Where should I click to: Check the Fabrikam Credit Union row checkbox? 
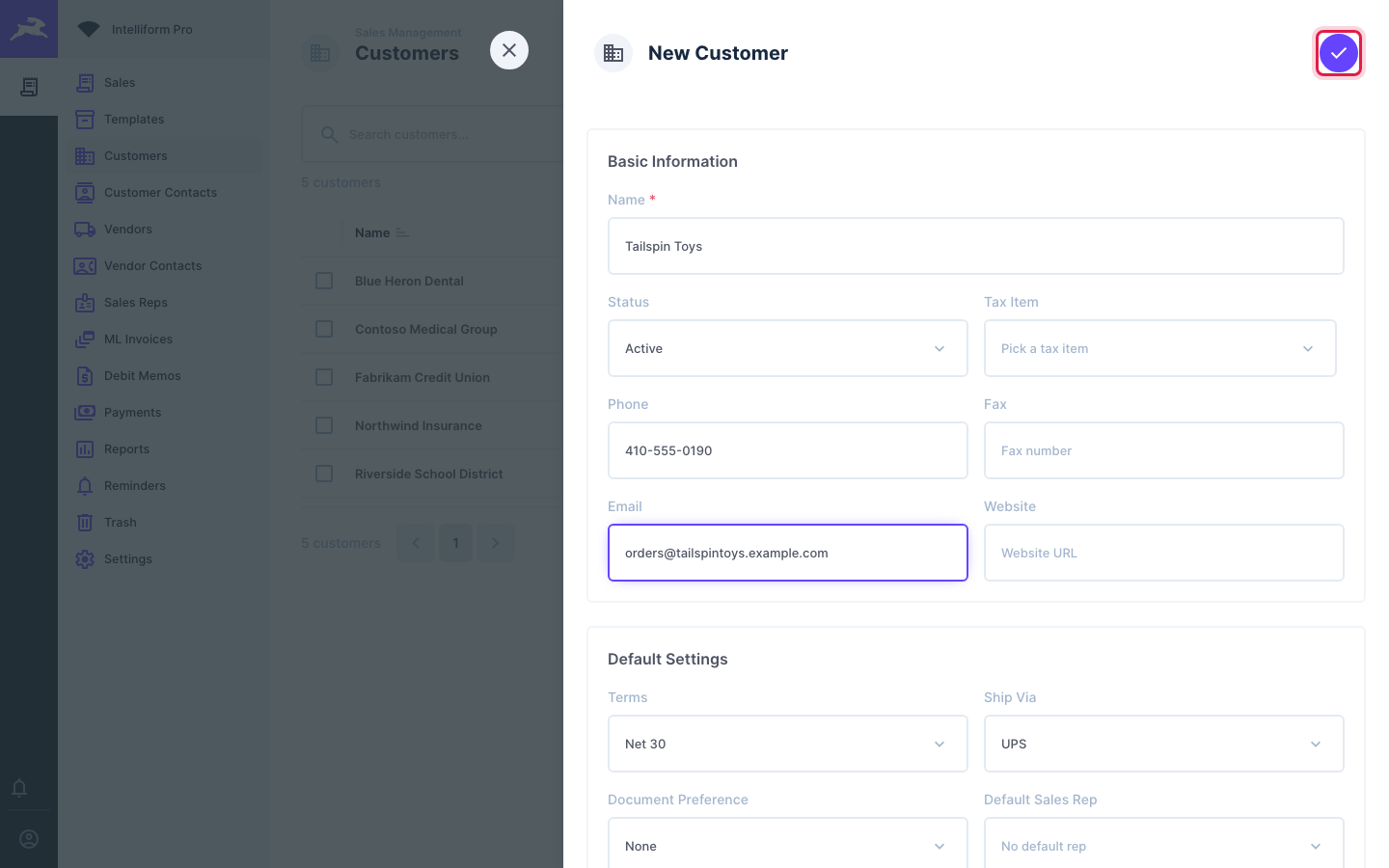coord(324,377)
